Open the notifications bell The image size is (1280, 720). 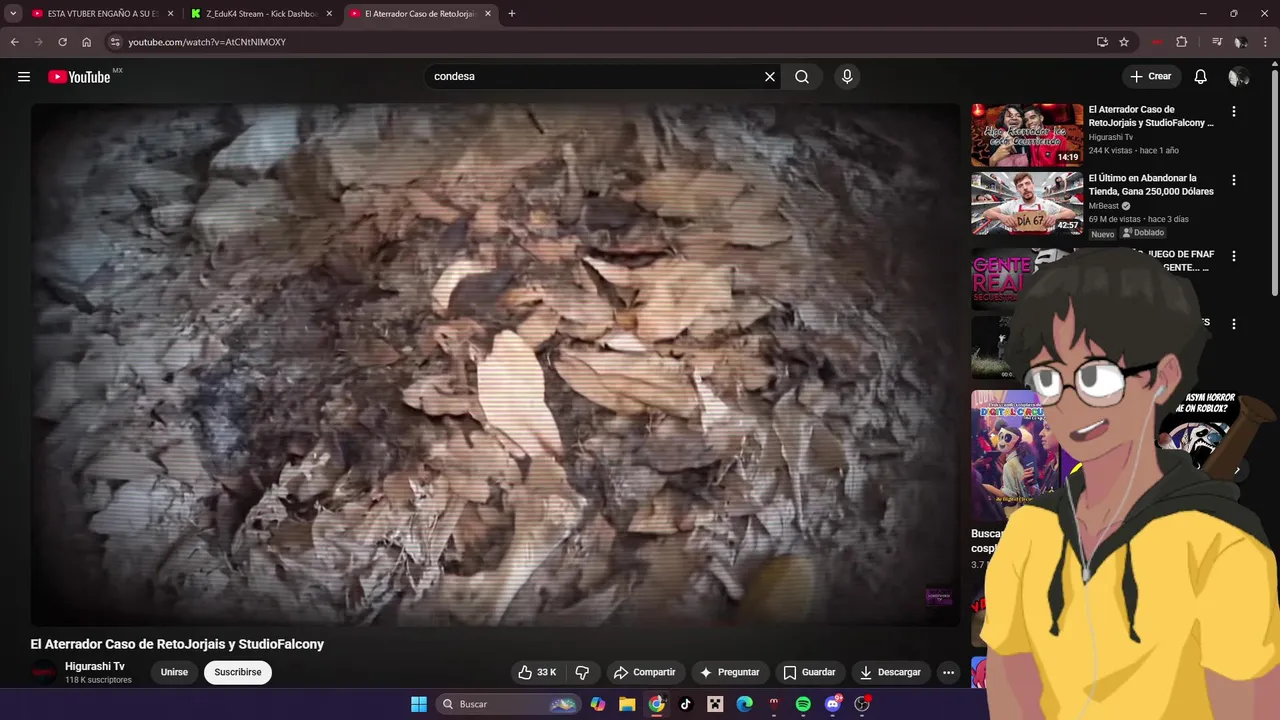point(1200,77)
